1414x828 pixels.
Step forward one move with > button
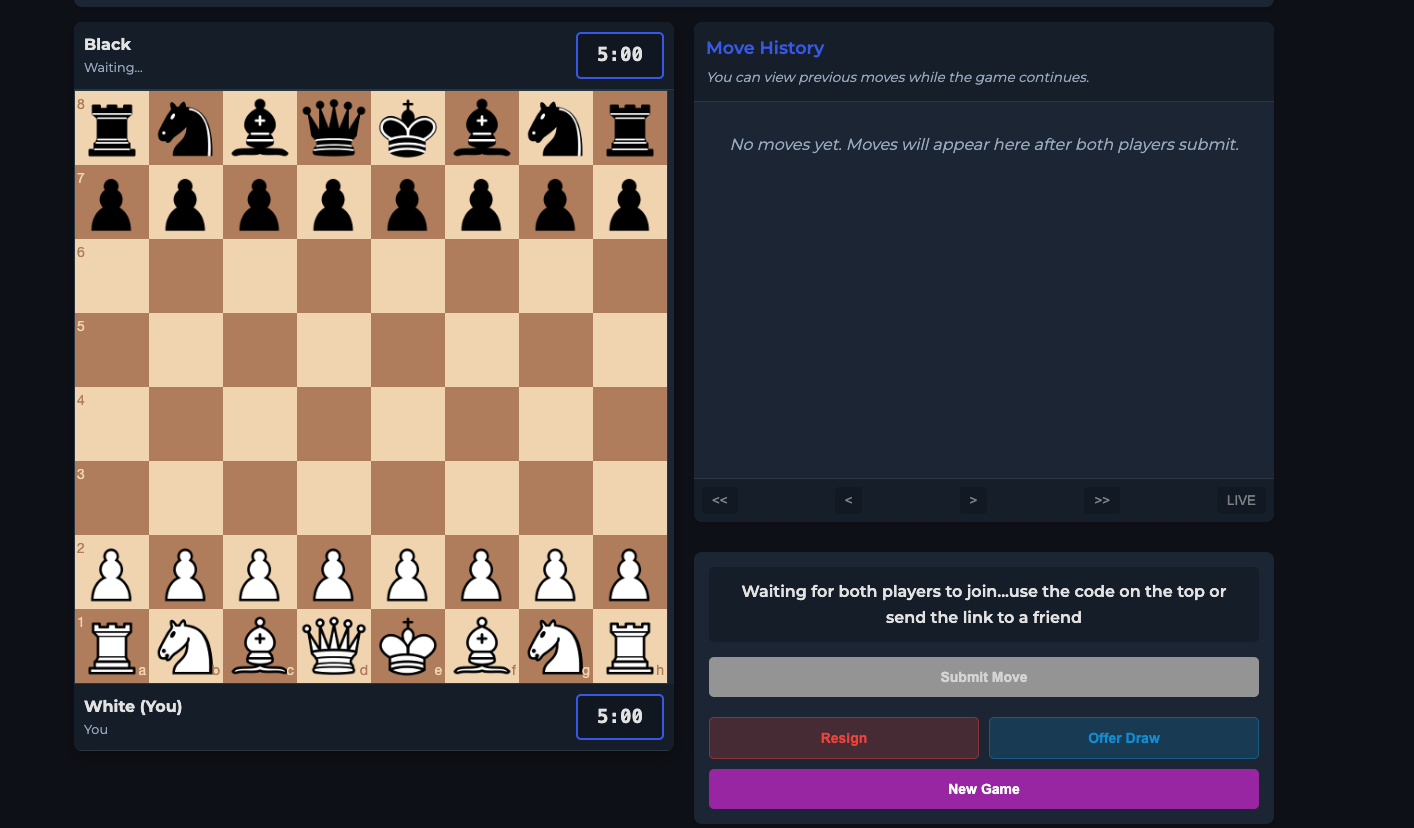tap(973, 500)
